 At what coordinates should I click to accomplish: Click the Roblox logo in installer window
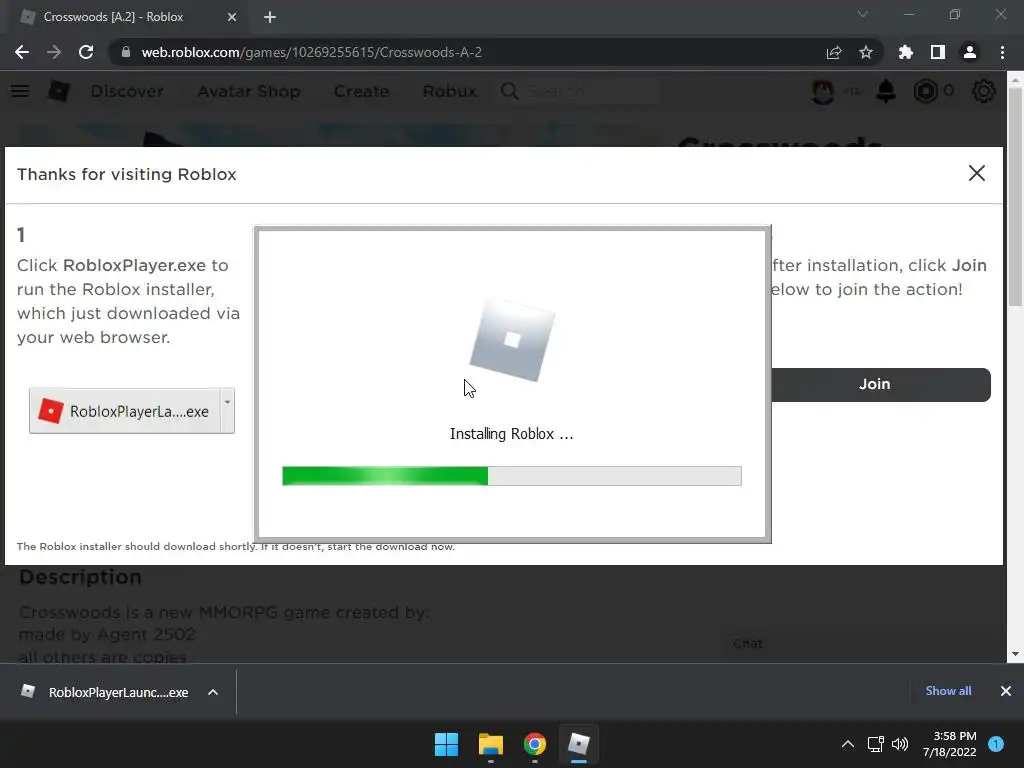point(512,340)
